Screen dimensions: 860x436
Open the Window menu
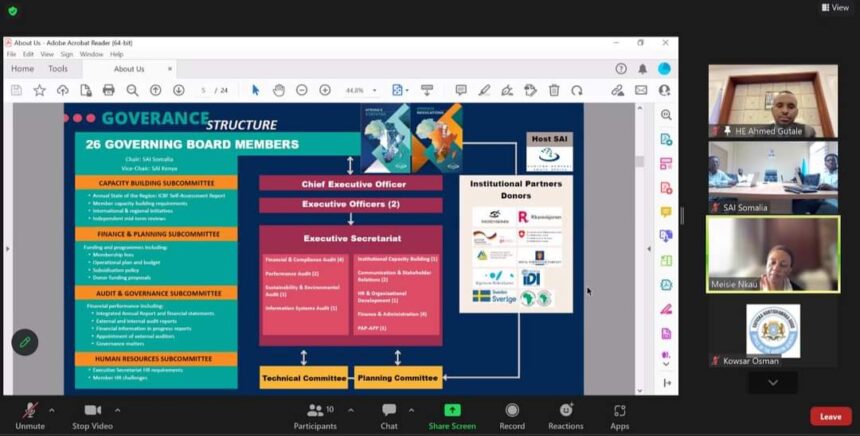[x=91, y=54]
